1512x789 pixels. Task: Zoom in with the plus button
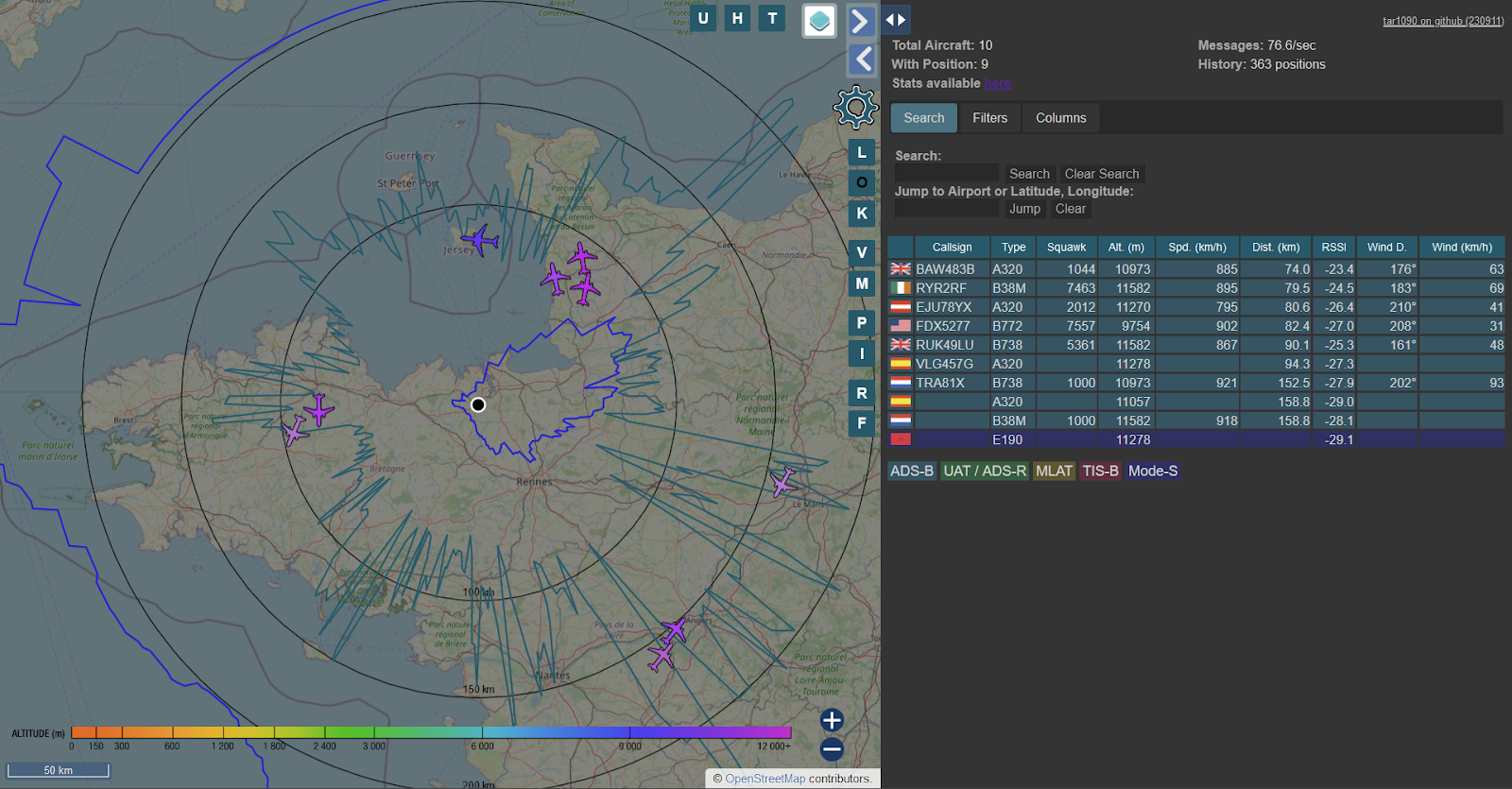[x=832, y=720]
